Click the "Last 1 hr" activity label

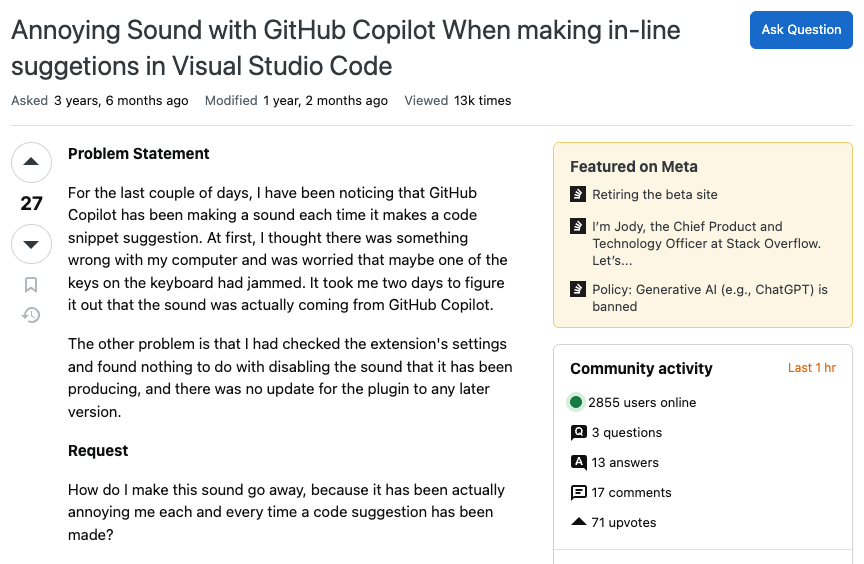[x=811, y=368]
